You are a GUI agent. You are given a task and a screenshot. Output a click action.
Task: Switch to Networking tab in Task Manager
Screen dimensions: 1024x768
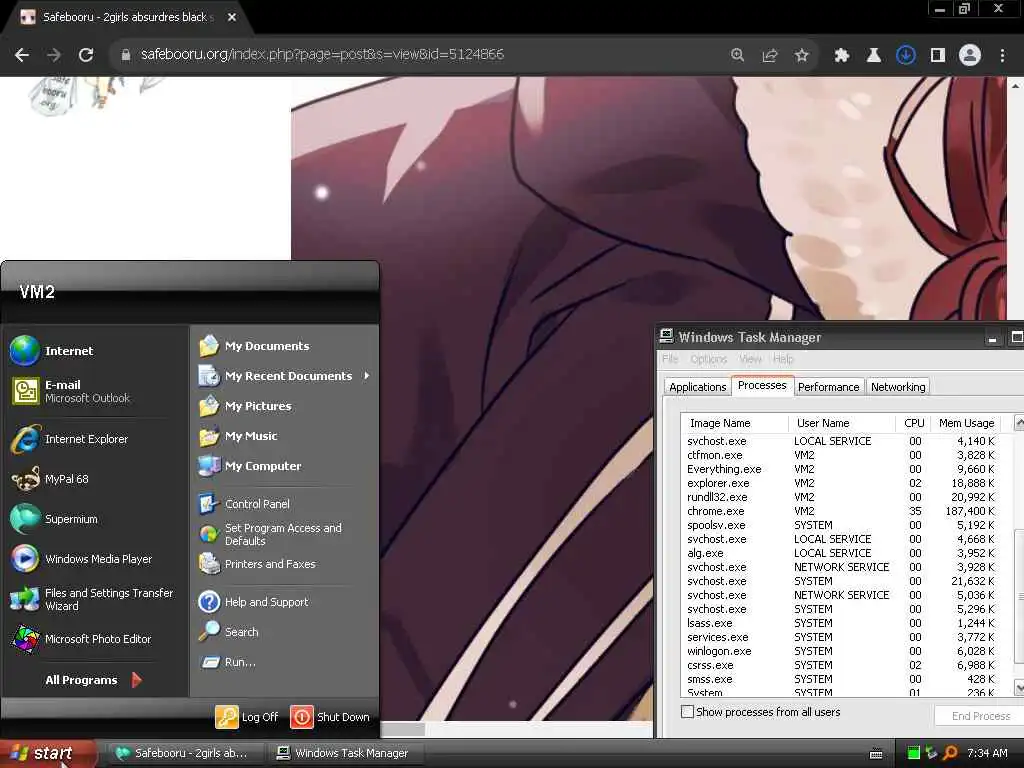[x=898, y=387]
